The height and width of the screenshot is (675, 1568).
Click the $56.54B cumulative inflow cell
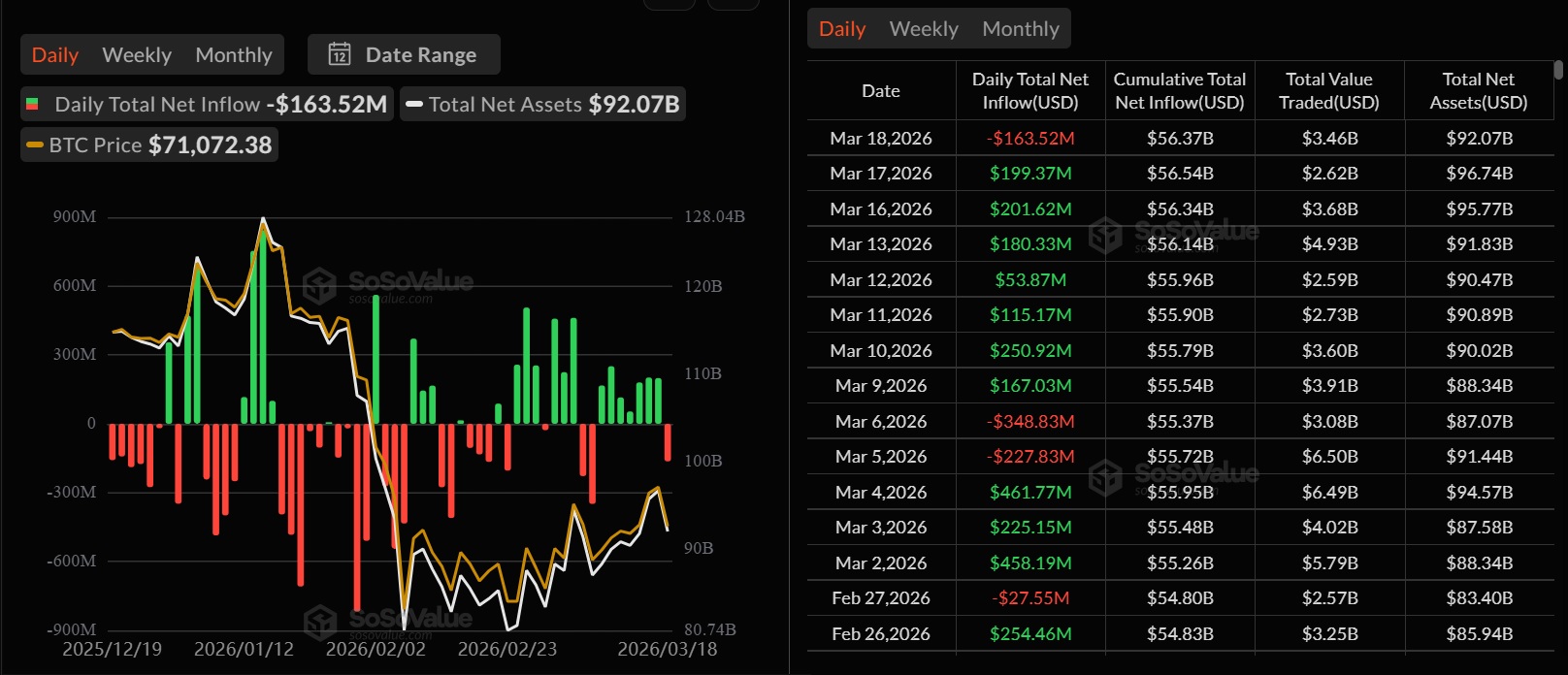coord(1180,174)
